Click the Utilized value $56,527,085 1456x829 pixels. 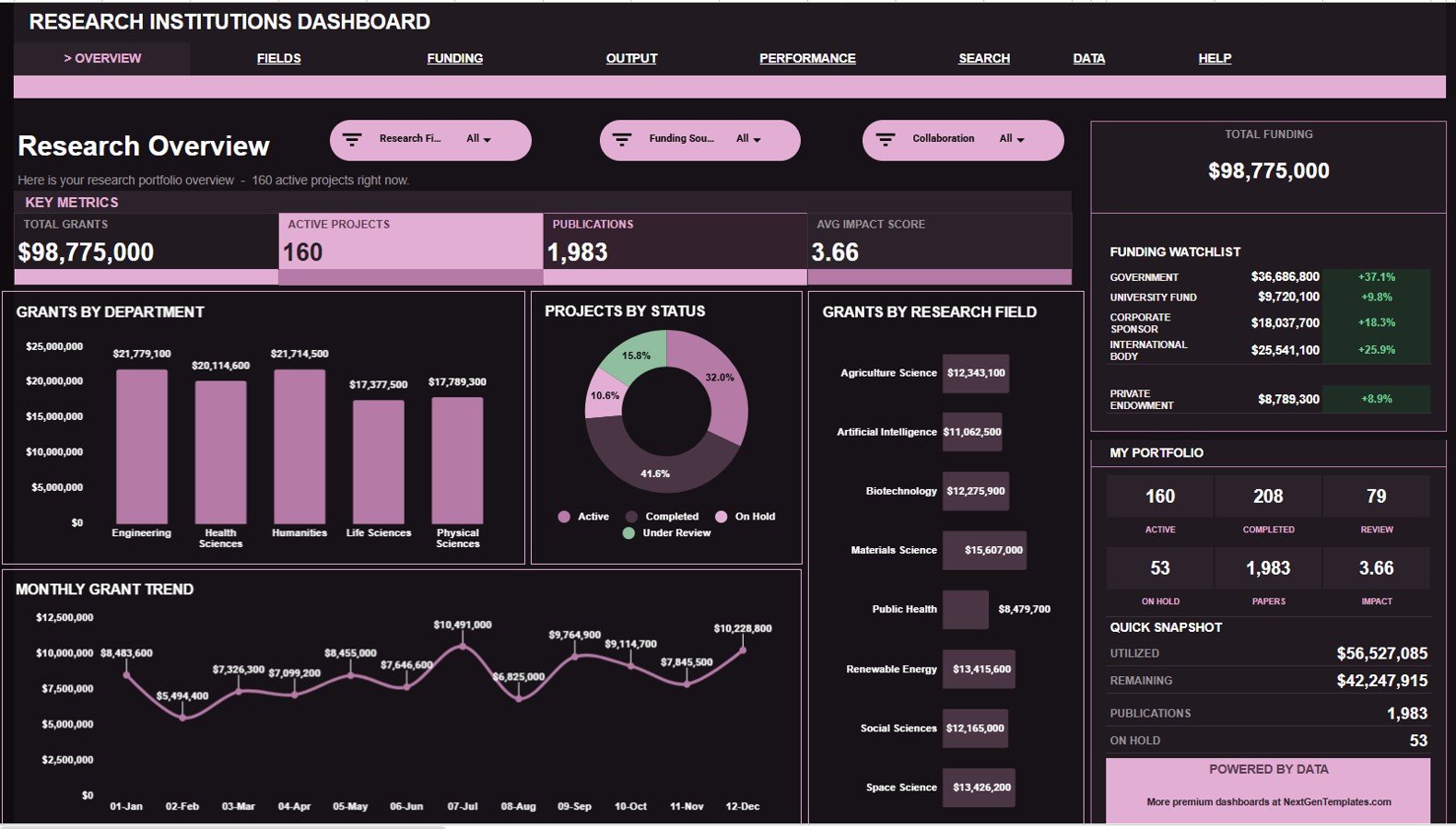coord(1381,654)
